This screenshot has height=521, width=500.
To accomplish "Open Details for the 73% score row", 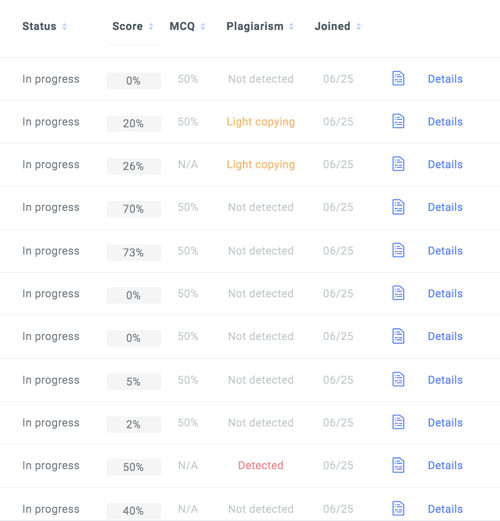I will 445,251.
